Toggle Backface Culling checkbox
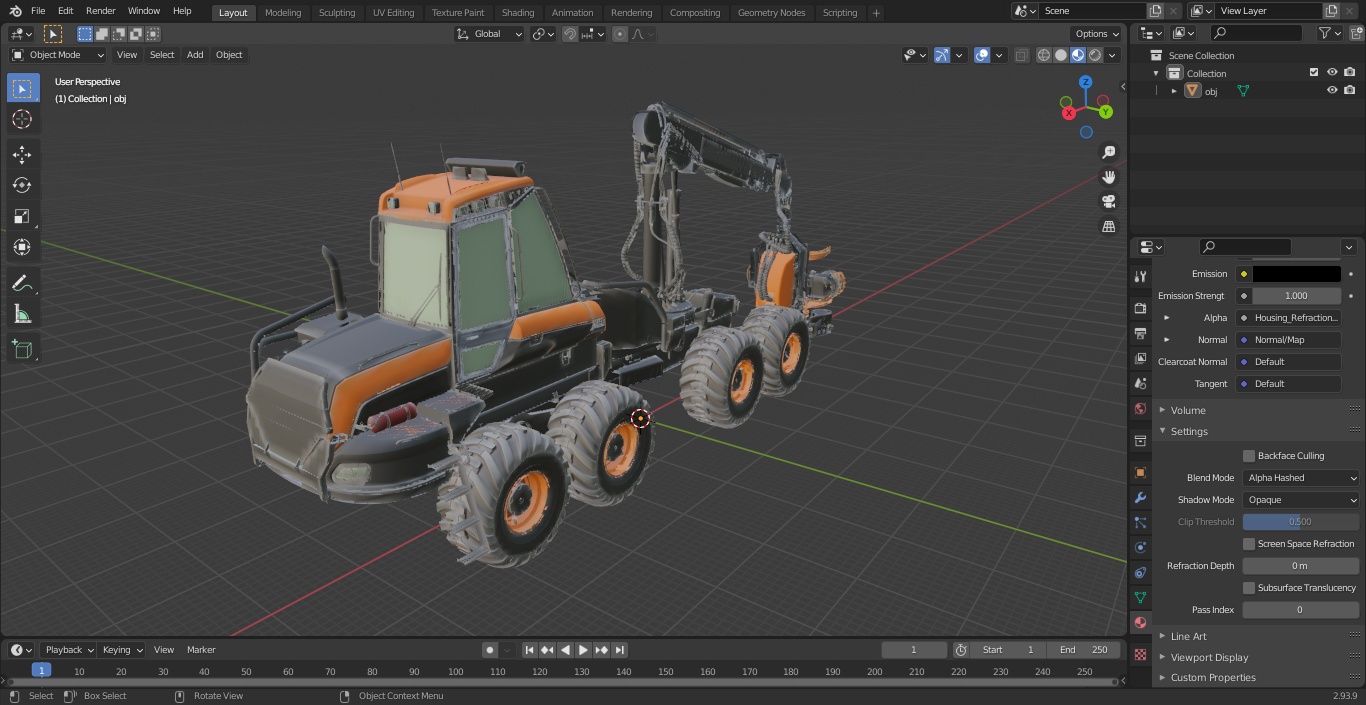The image size is (1366, 705). coord(1249,456)
